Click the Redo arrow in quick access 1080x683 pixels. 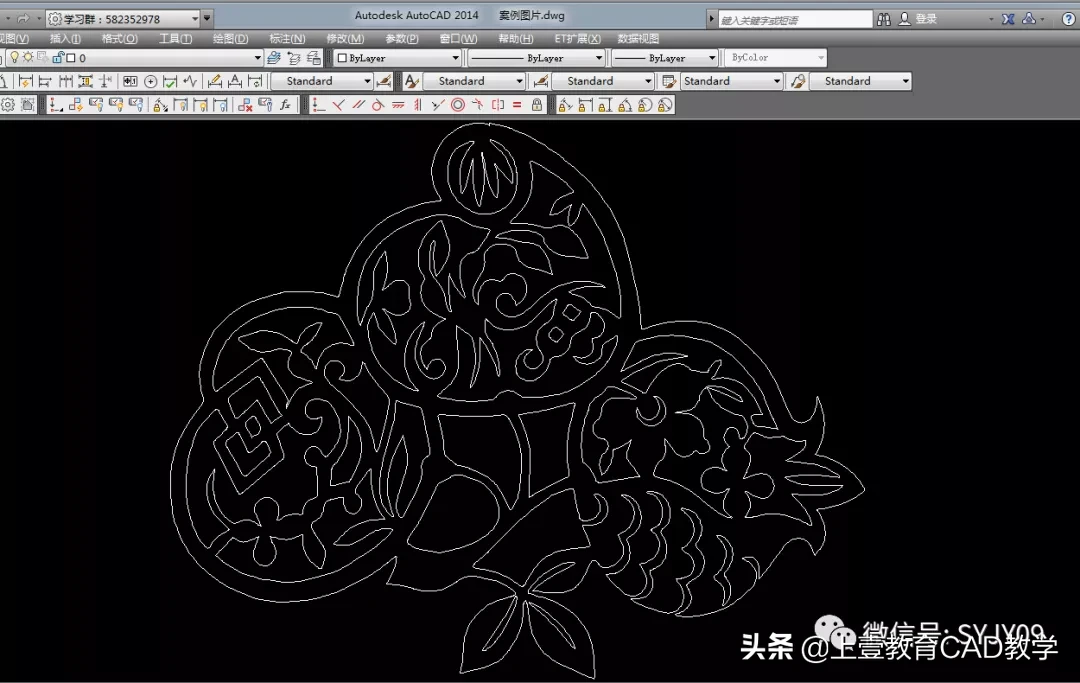23,19
